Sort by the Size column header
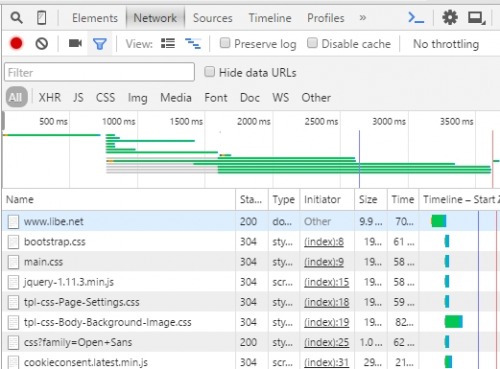This screenshot has height=369, width=500. pos(371,199)
